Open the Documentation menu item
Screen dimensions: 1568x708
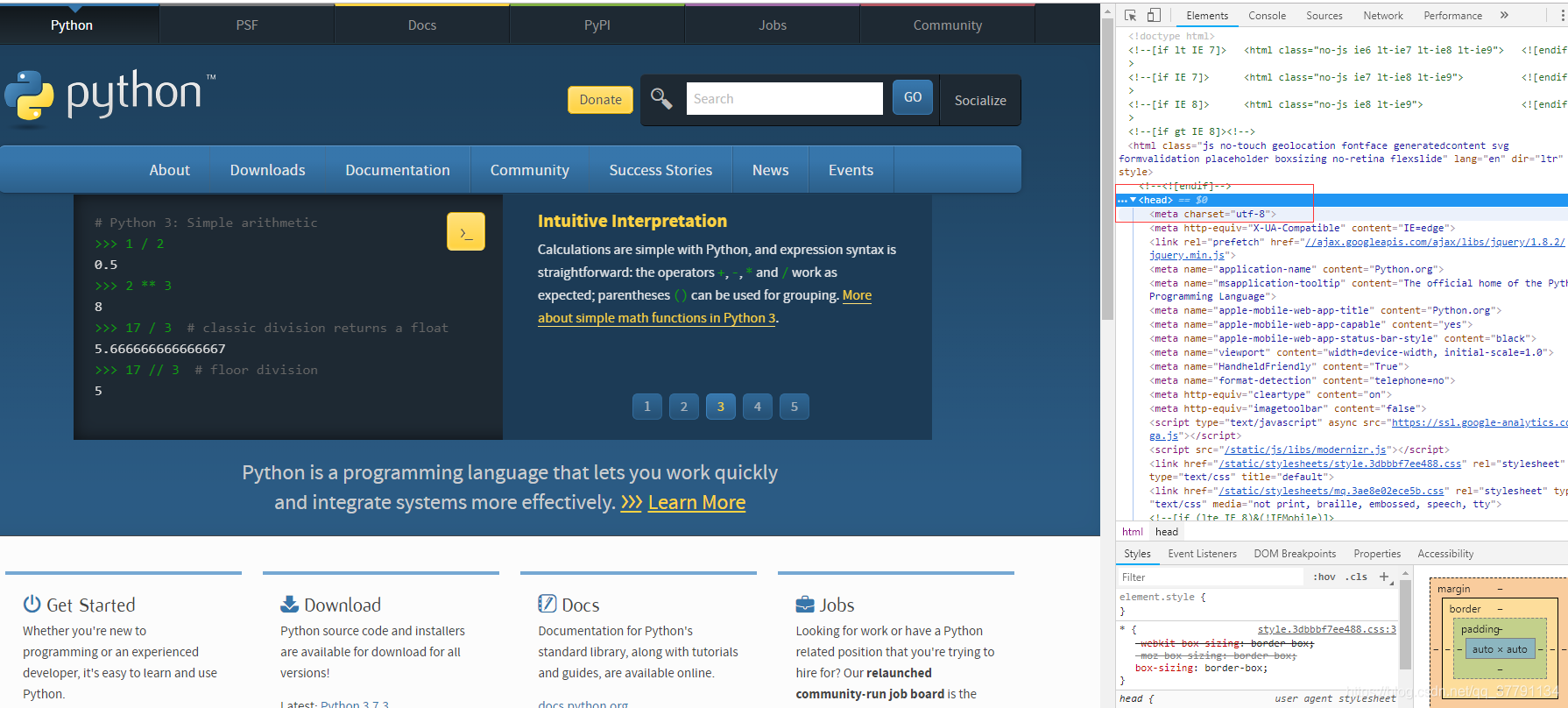[398, 170]
